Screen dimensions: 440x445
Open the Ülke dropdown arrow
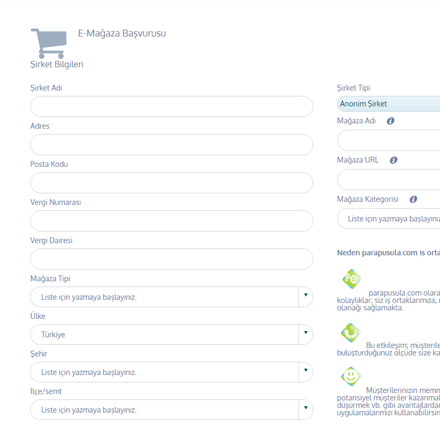click(x=306, y=334)
